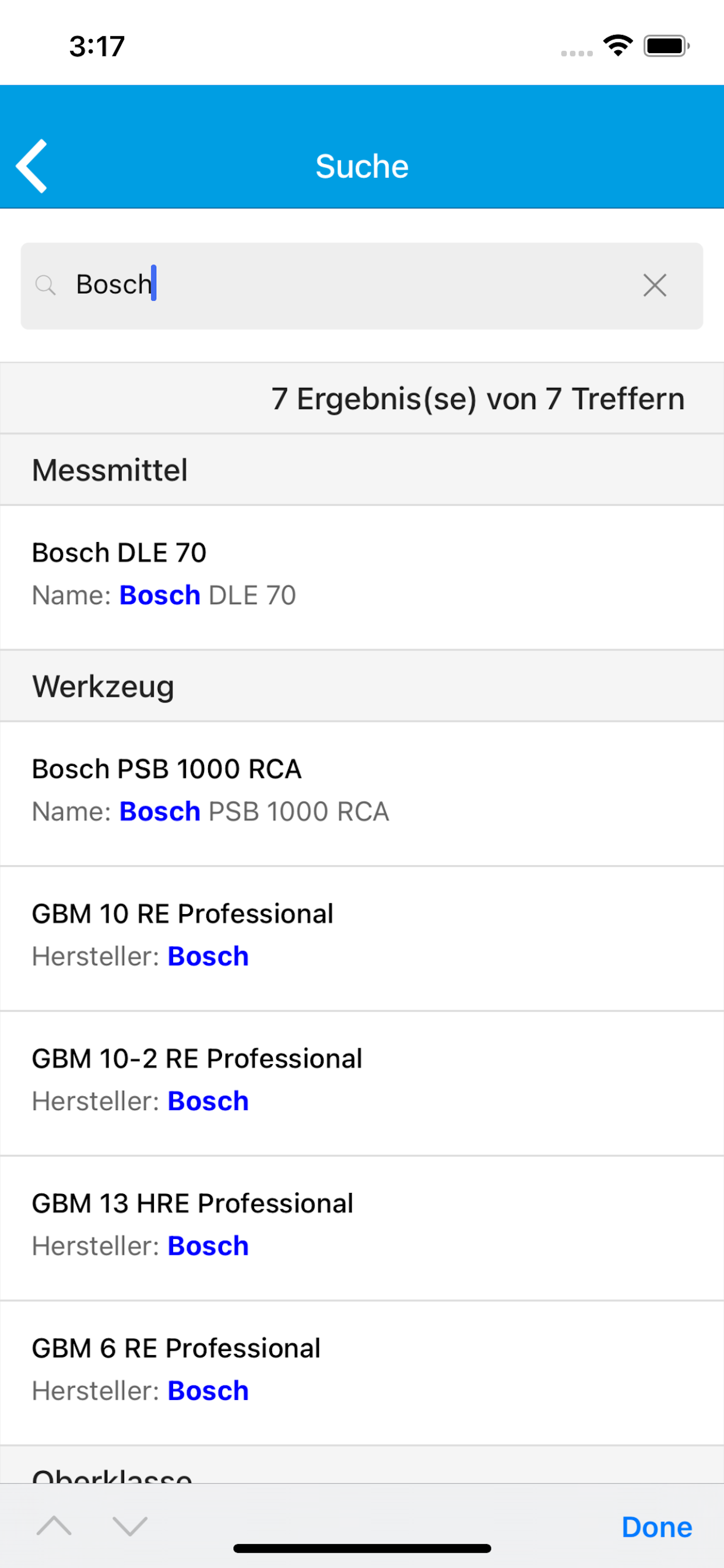Viewport: 724px width, 1568px height.
Task: Open GBM 13 HRE Professional item
Action: click(362, 1228)
